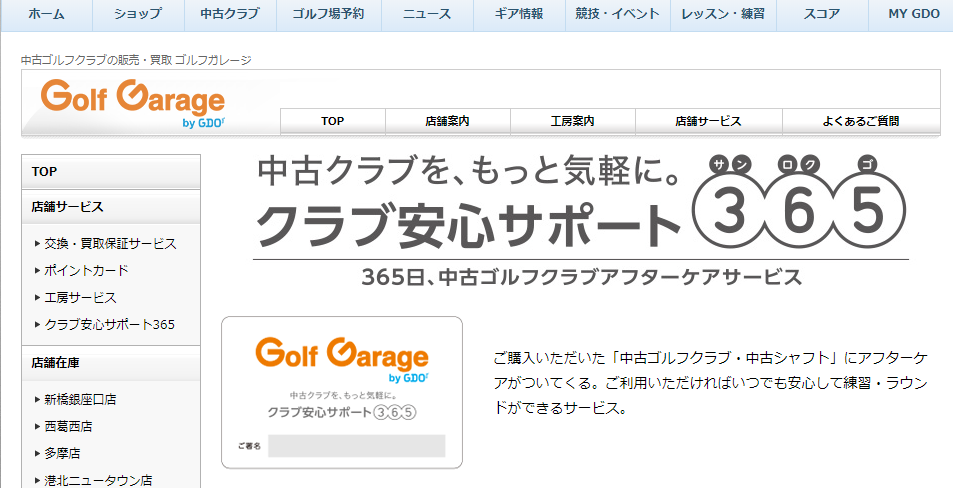This screenshot has height=488, width=953.
Task: Open ゴルフ場予約 from the top navigation
Action: coord(328,14)
